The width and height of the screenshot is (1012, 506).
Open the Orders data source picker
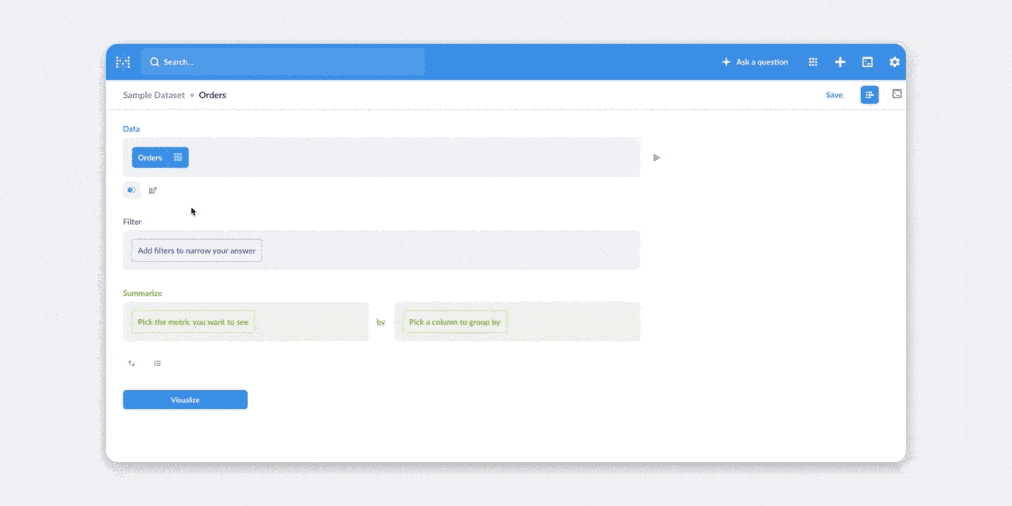pos(150,157)
